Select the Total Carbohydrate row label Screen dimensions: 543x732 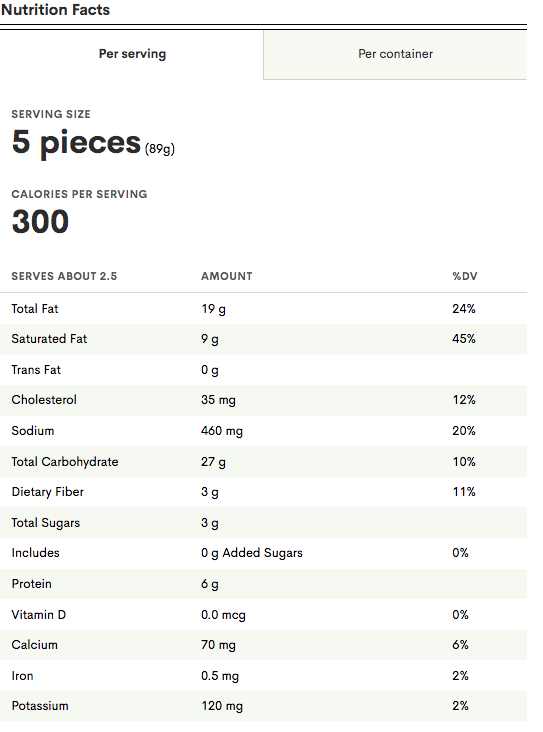click(x=65, y=462)
